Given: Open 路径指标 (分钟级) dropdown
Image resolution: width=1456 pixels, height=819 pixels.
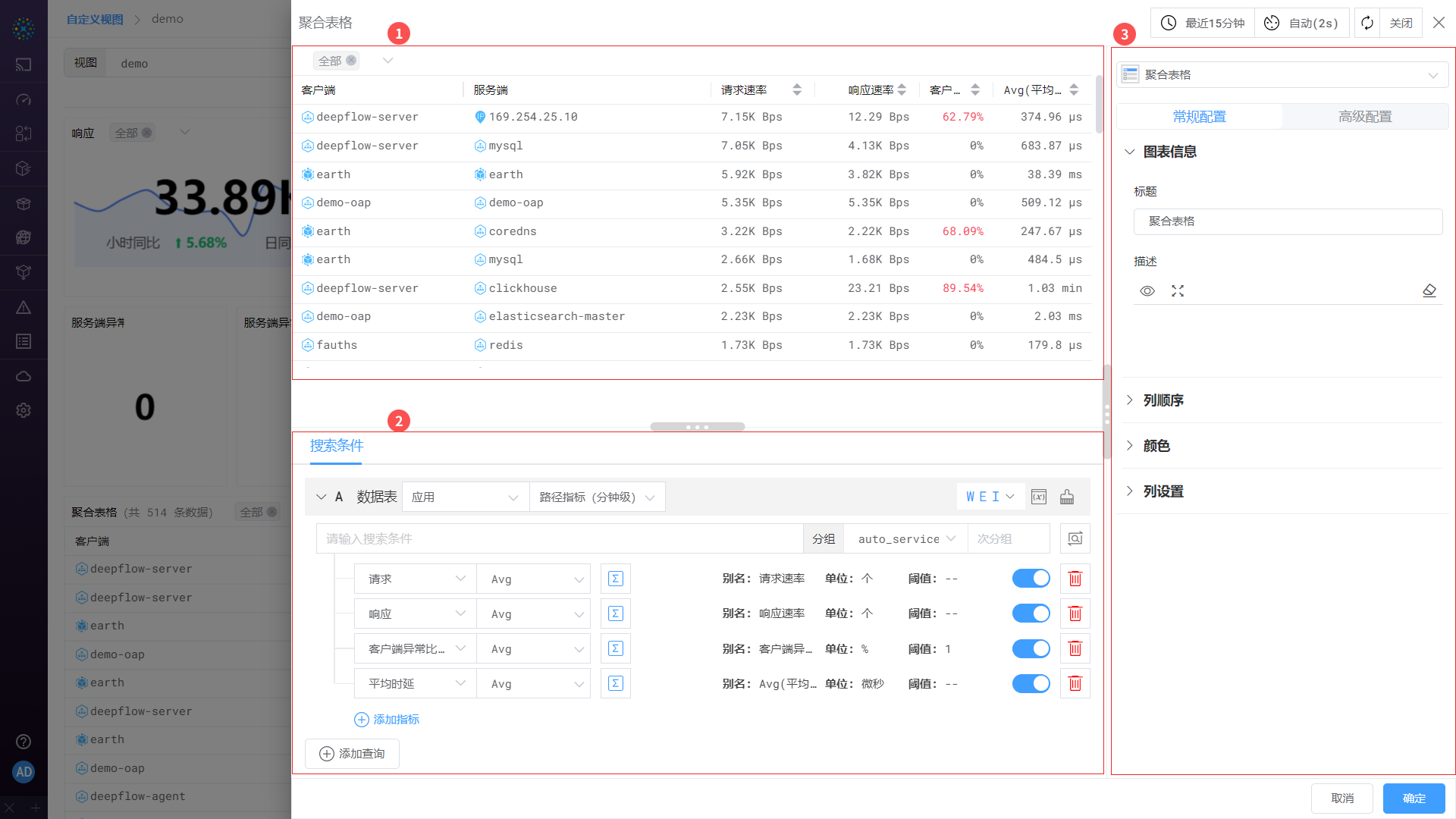Looking at the screenshot, I should (596, 497).
